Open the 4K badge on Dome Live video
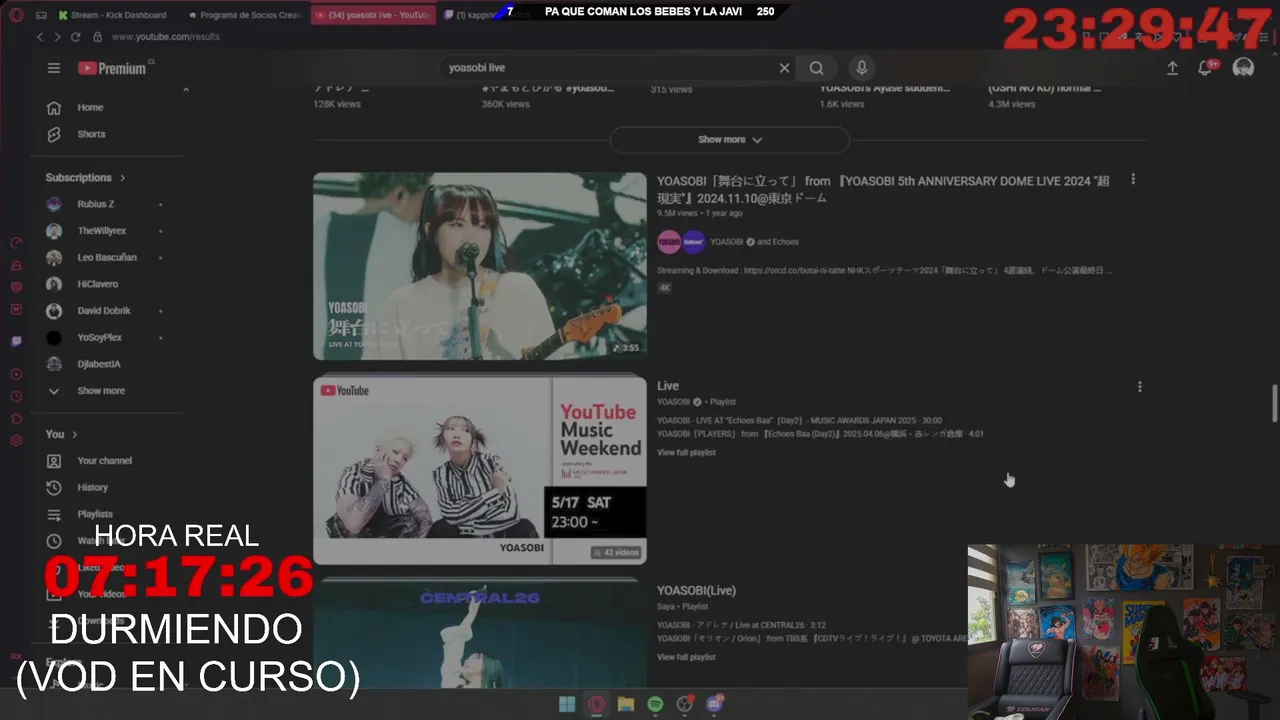Viewport: 1280px width, 720px height. (665, 288)
